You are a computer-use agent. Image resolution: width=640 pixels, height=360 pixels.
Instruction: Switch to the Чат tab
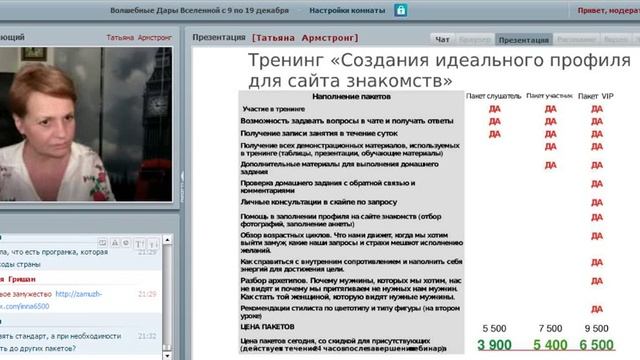tap(442, 40)
